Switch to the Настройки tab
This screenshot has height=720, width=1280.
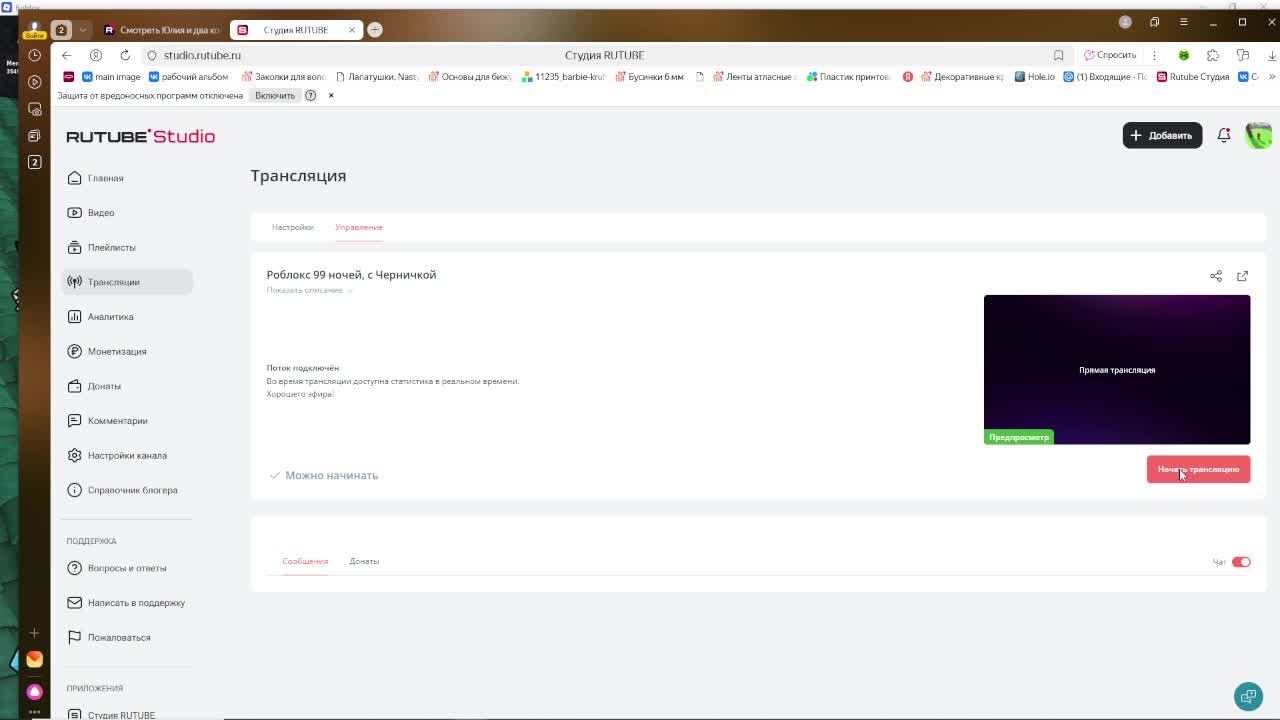292,227
